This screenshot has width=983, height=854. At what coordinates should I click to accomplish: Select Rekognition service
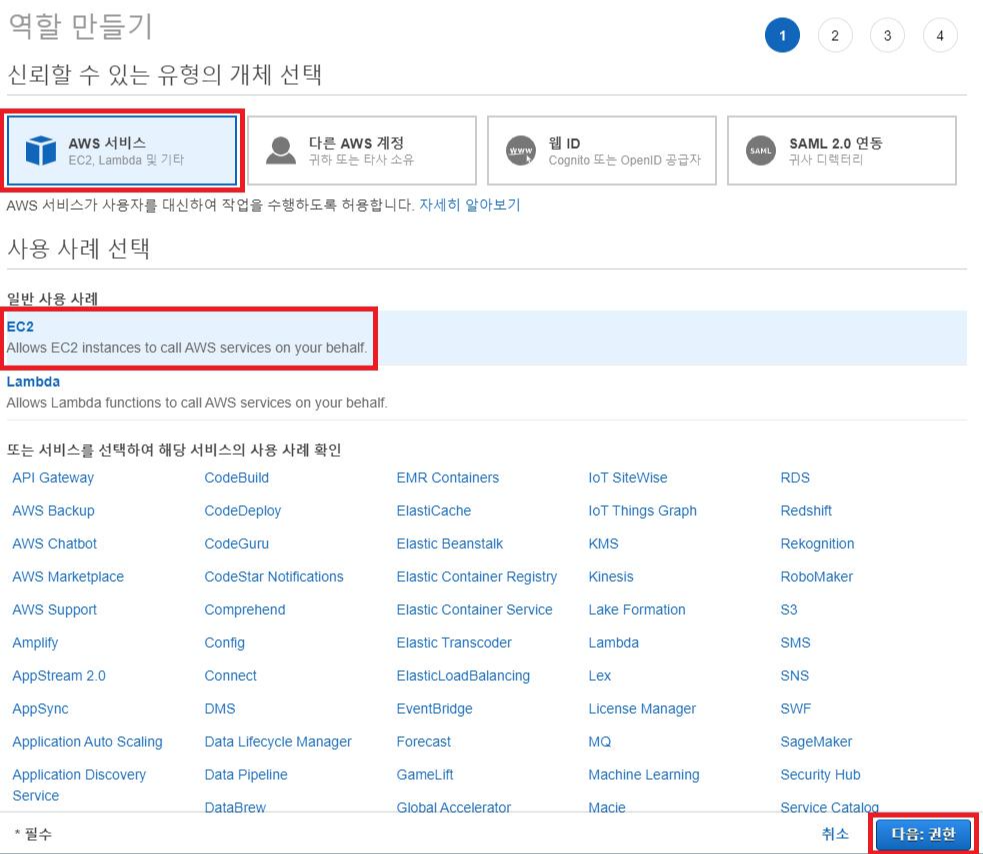click(x=817, y=544)
